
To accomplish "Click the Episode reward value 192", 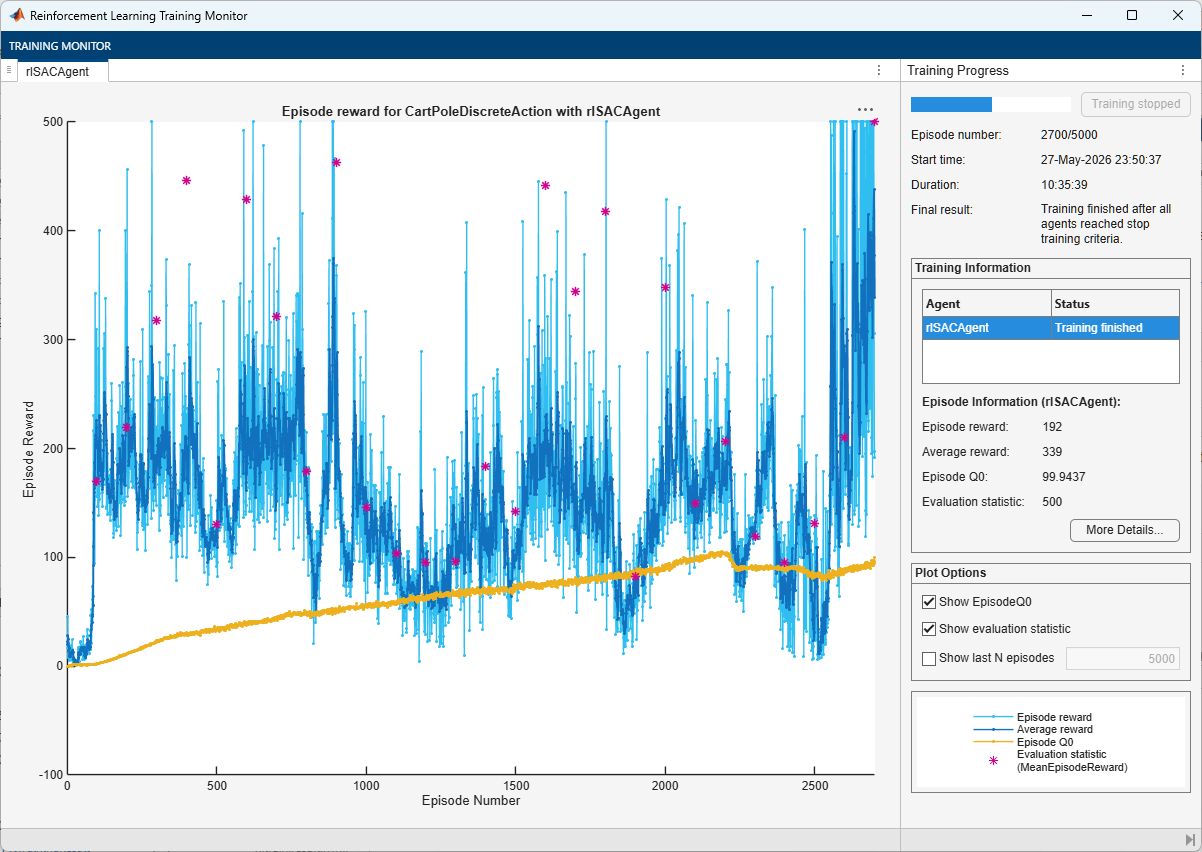I will (1052, 427).
